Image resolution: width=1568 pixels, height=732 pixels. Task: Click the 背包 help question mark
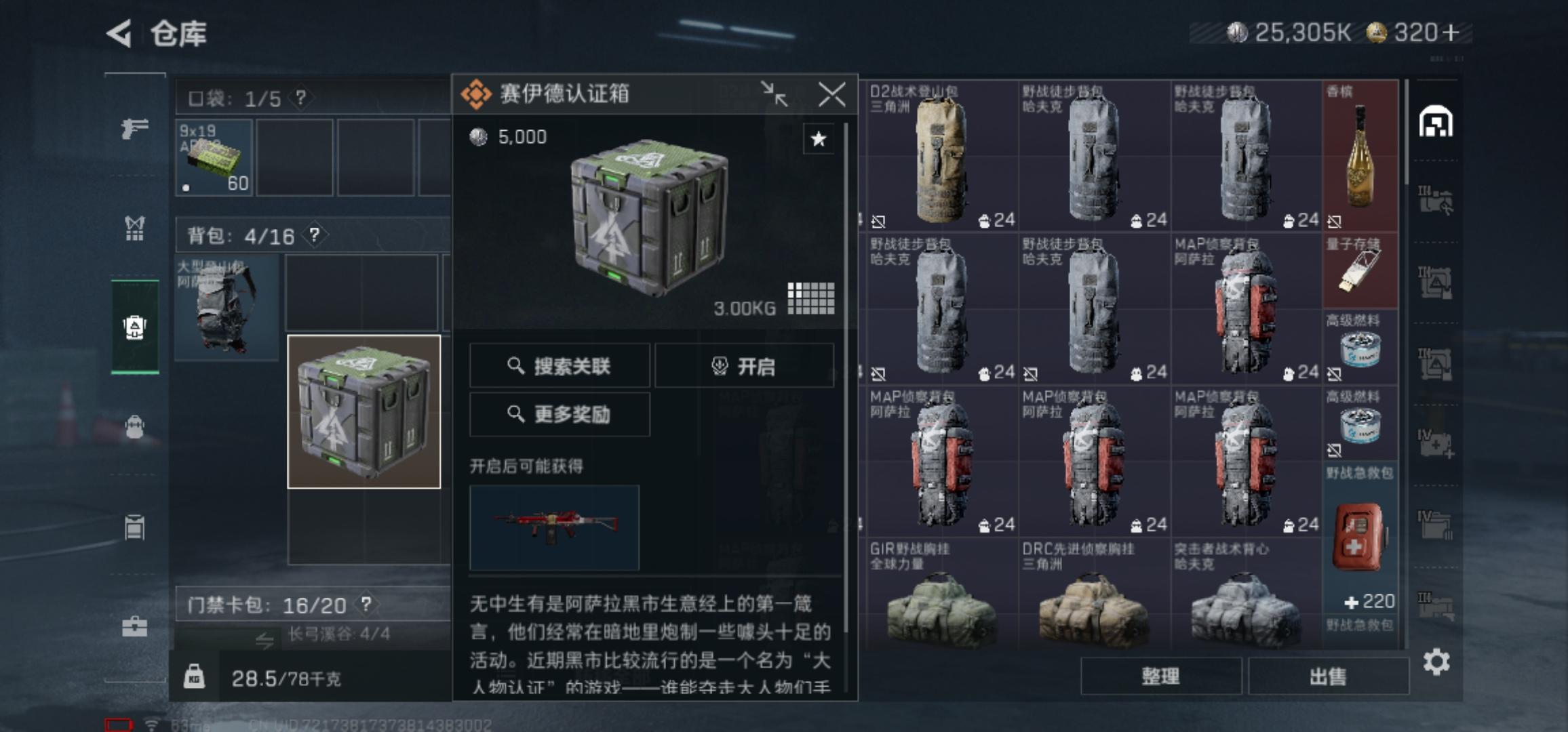[x=314, y=235]
